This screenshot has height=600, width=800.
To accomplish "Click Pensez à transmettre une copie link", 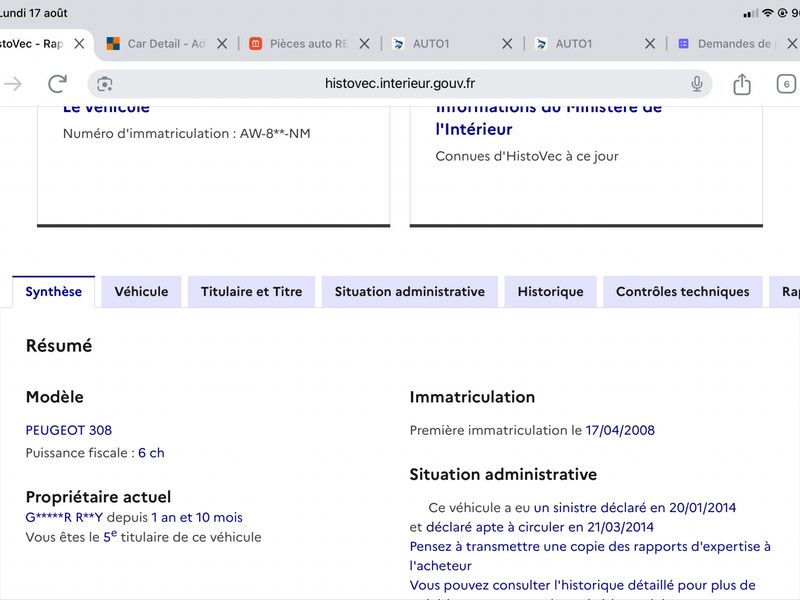I will pos(590,556).
